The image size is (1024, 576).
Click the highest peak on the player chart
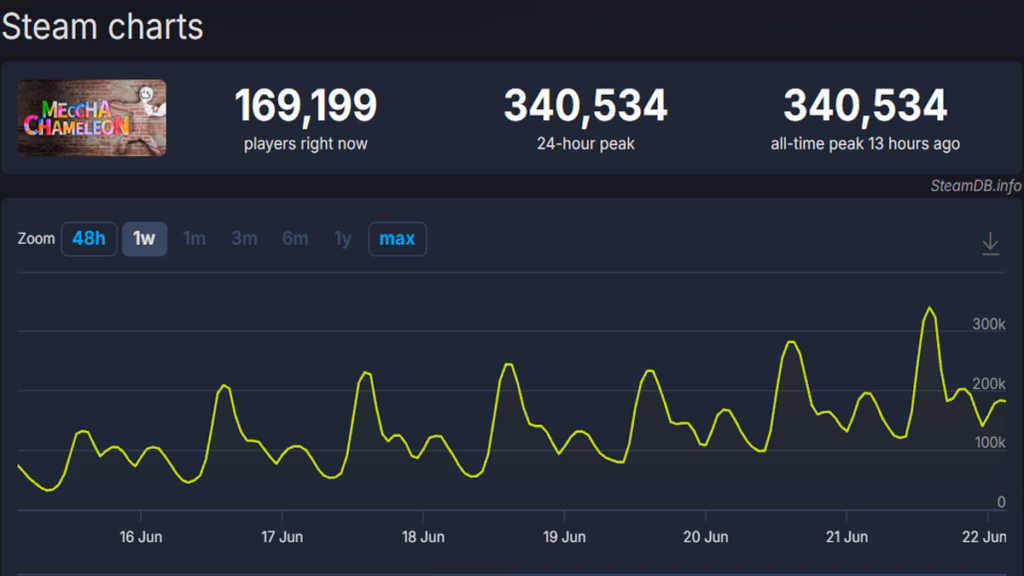(x=929, y=308)
